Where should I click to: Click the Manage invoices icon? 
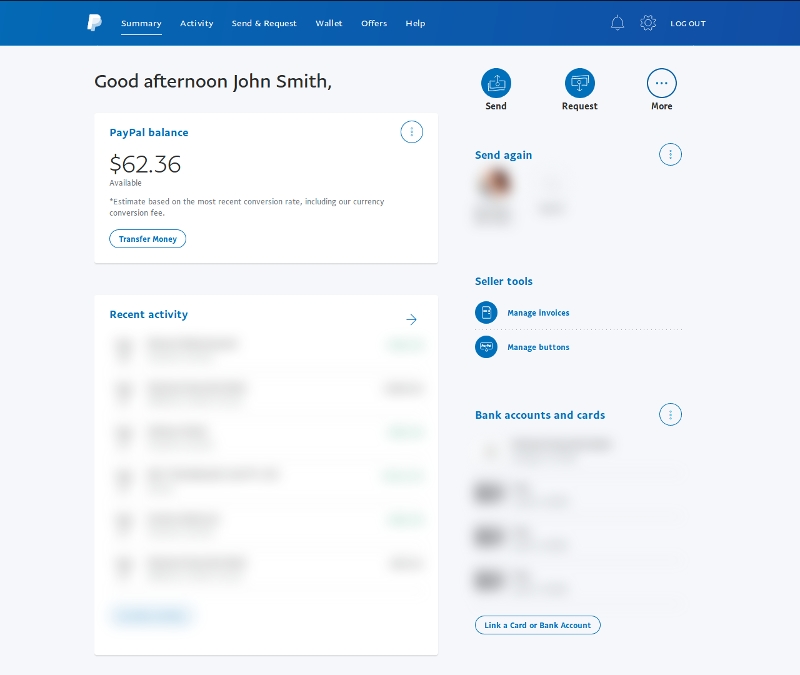coord(486,313)
